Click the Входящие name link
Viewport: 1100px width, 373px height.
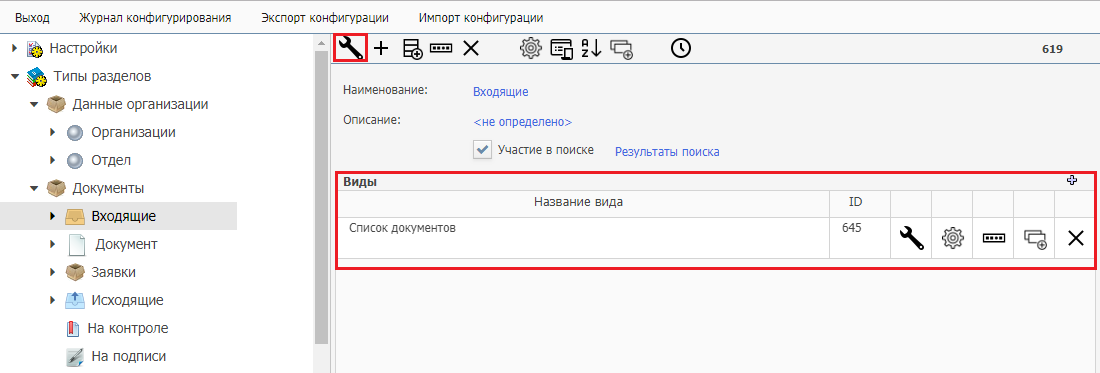coord(501,92)
